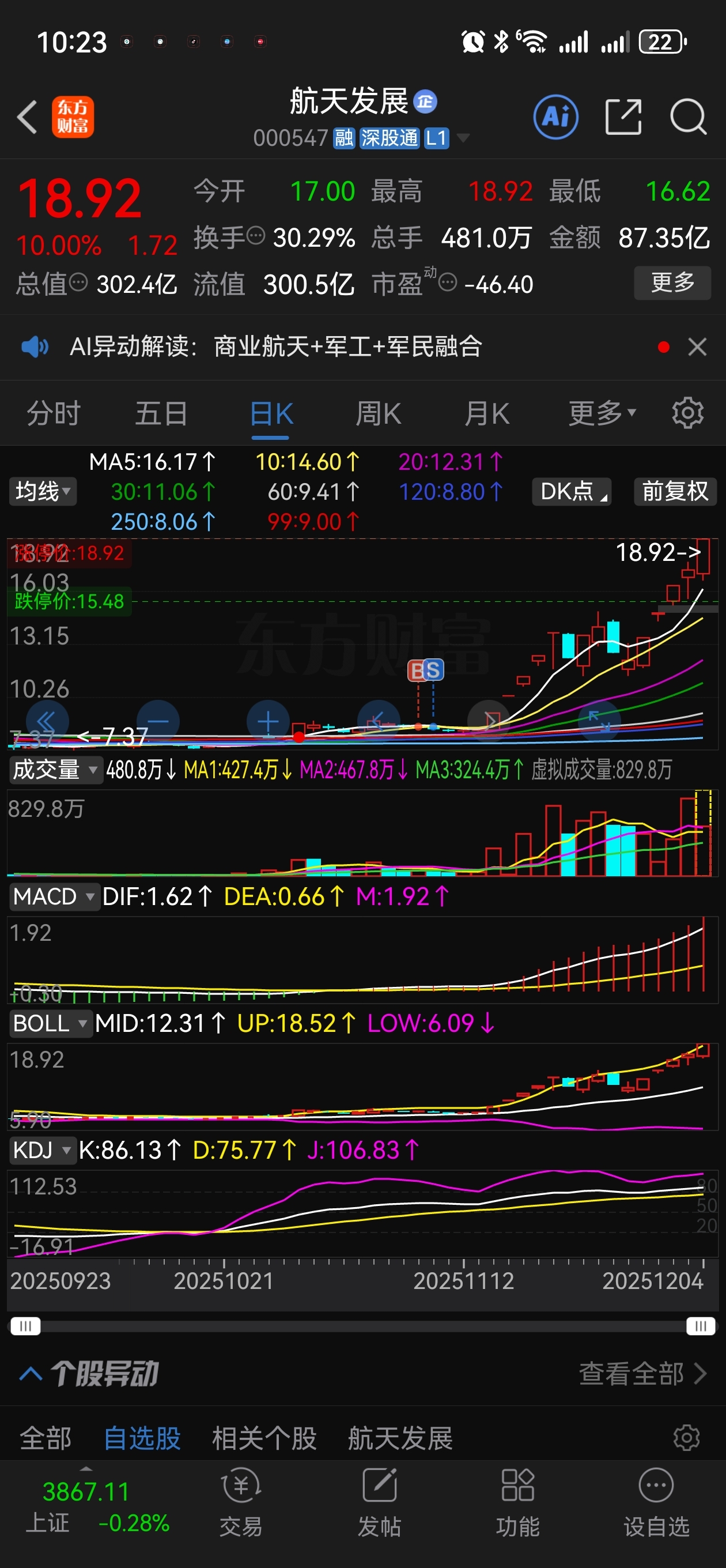This screenshot has height=1568, width=726.
Task: Collapse the 个股异动 section
Action: (x=31, y=1373)
